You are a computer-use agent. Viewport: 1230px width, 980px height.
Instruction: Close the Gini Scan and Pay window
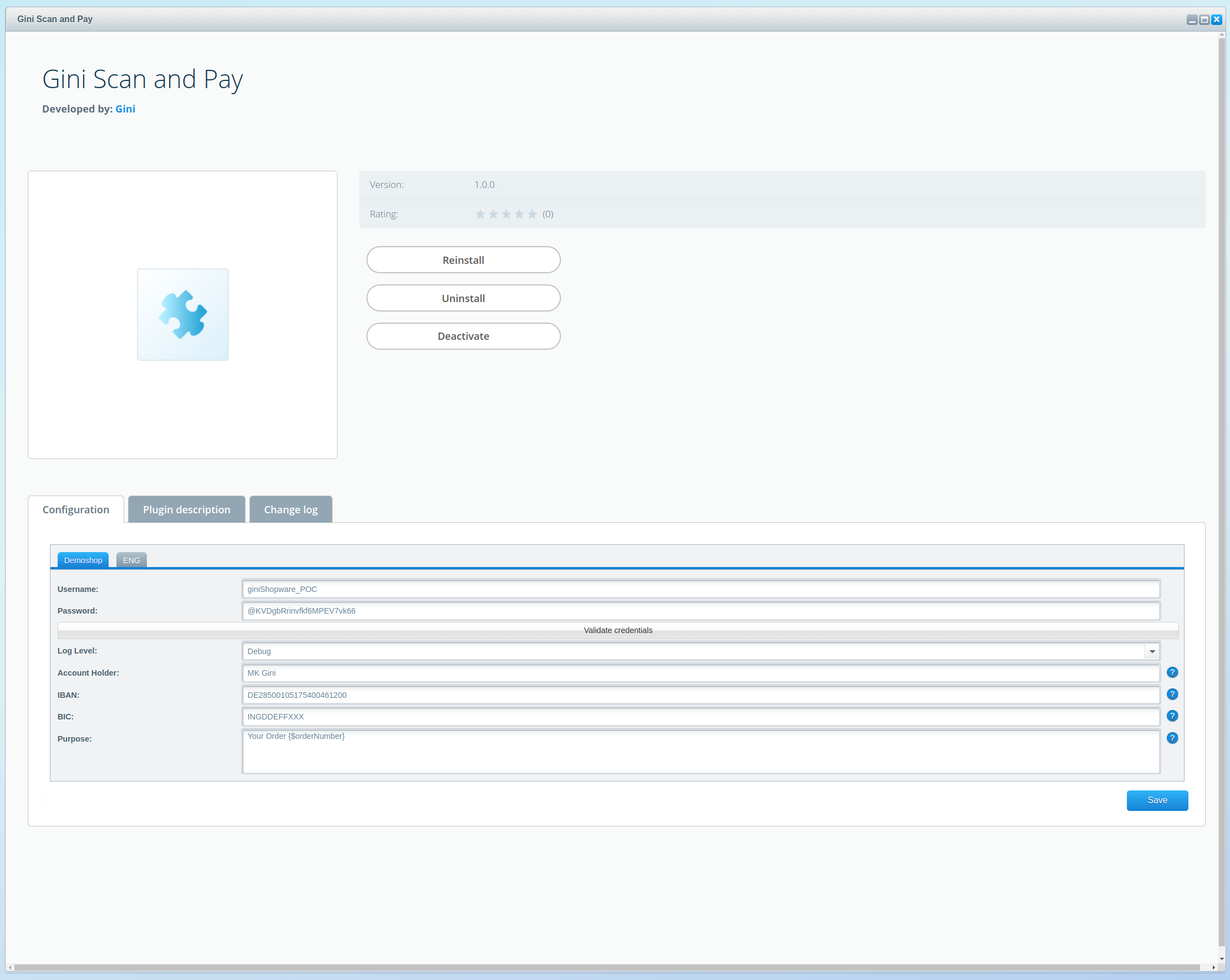coord(1216,19)
